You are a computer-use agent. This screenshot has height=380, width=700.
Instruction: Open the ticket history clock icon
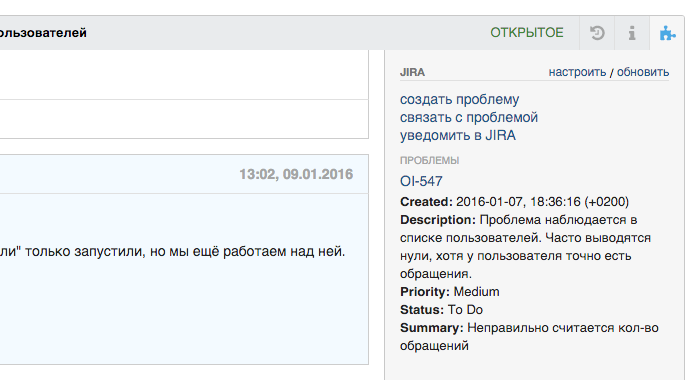pos(597,33)
